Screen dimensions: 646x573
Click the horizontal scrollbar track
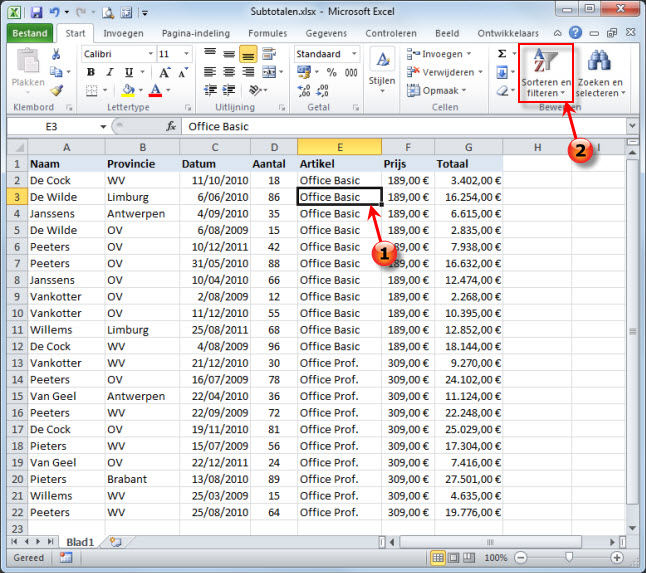click(490, 542)
